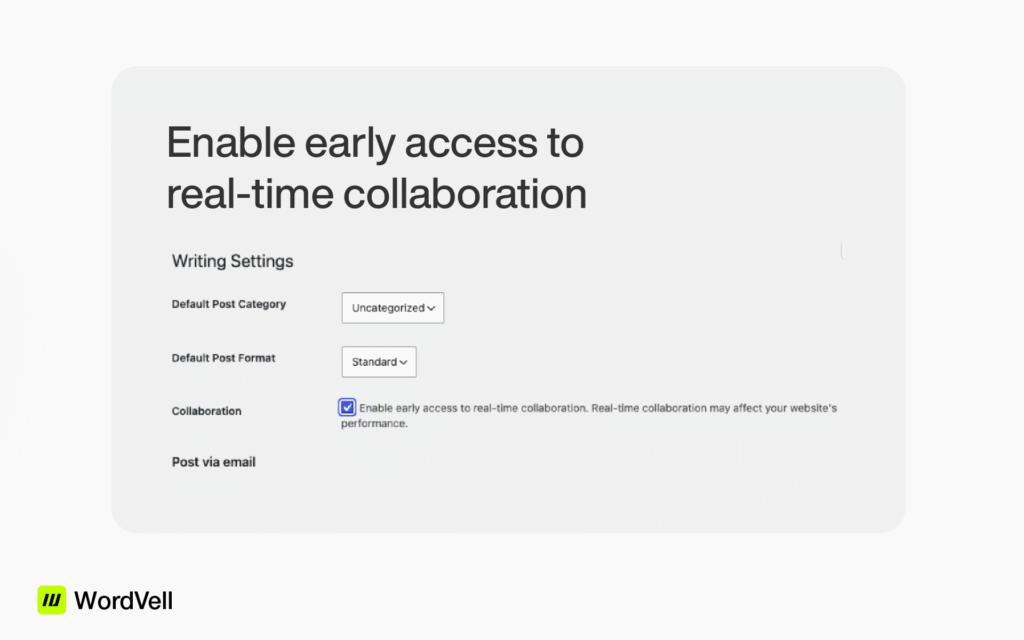Select the WordVell stripes mark in the logo
This screenshot has width=1024, height=640.
tap(50, 601)
